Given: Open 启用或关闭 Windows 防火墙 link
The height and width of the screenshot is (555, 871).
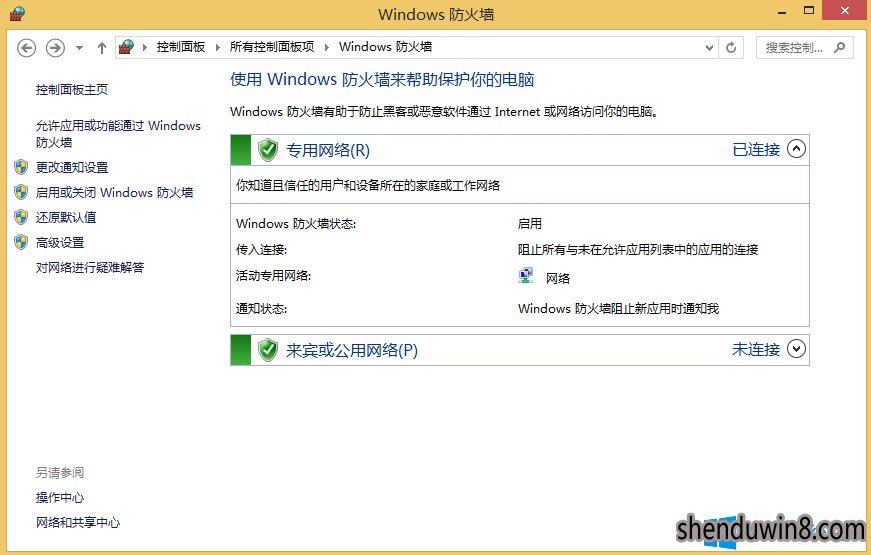Looking at the screenshot, I should click(114, 192).
